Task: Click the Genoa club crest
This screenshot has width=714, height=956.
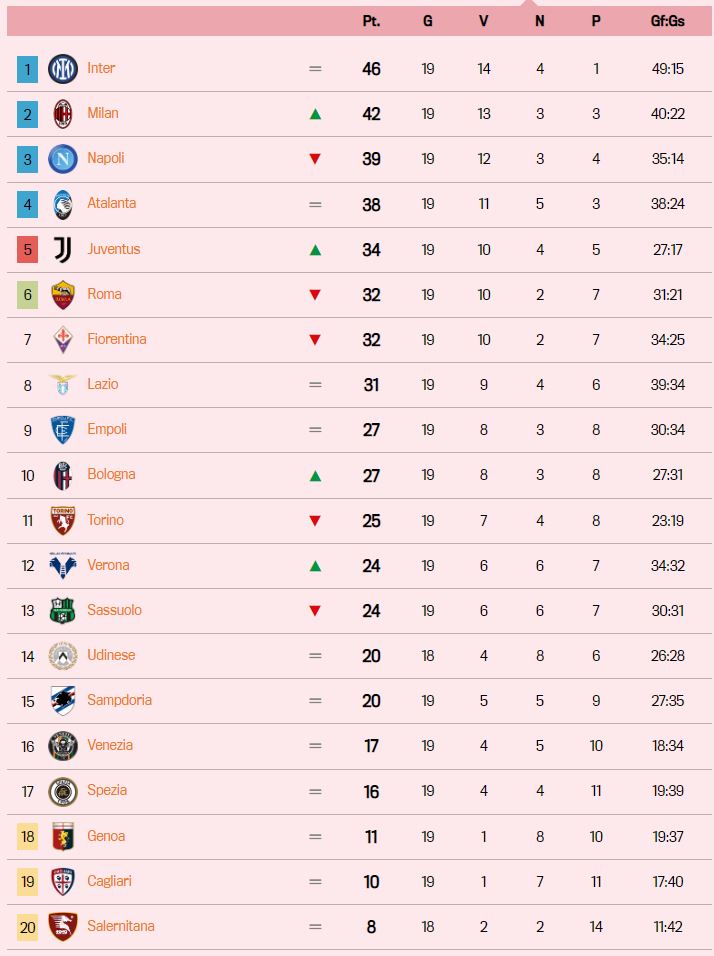Action: click(x=63, y=836)
